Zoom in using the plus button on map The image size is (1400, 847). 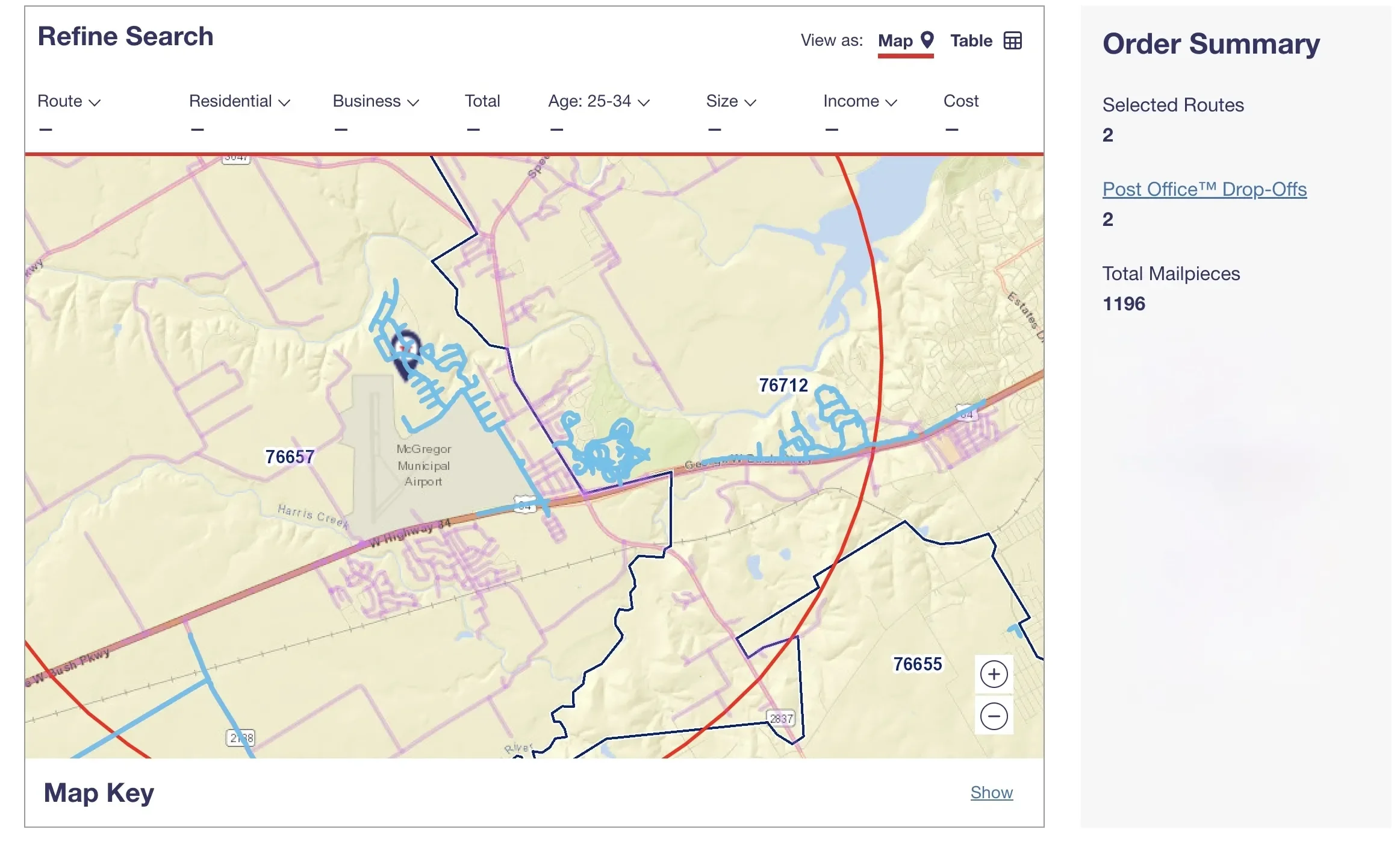coord(994,674)
